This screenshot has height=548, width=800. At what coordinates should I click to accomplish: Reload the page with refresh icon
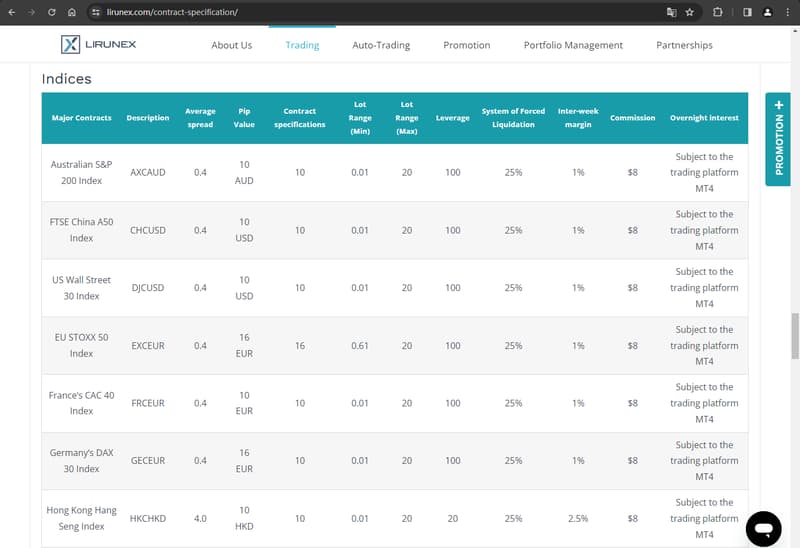click(52, 12)
